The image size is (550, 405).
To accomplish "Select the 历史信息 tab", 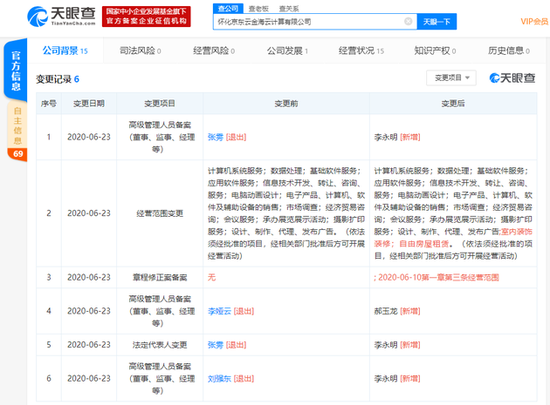I will coord(509,51).
